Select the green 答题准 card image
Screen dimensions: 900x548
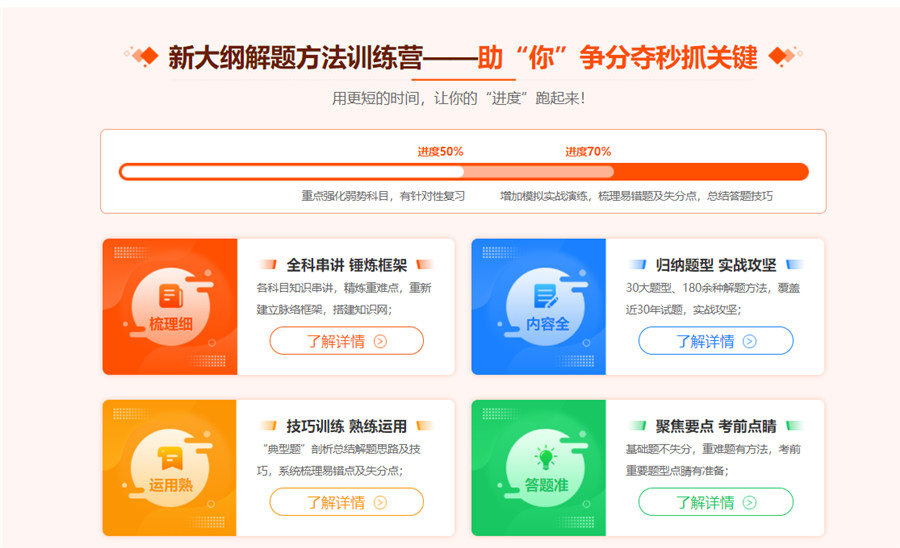(538, 468)
